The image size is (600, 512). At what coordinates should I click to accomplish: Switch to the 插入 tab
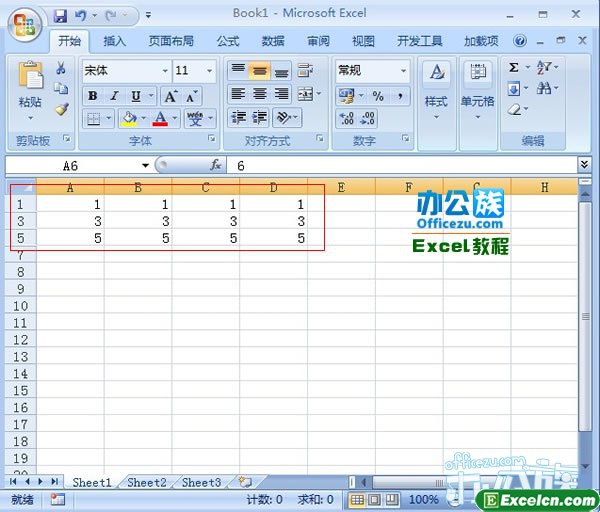(x=114, y=41)
